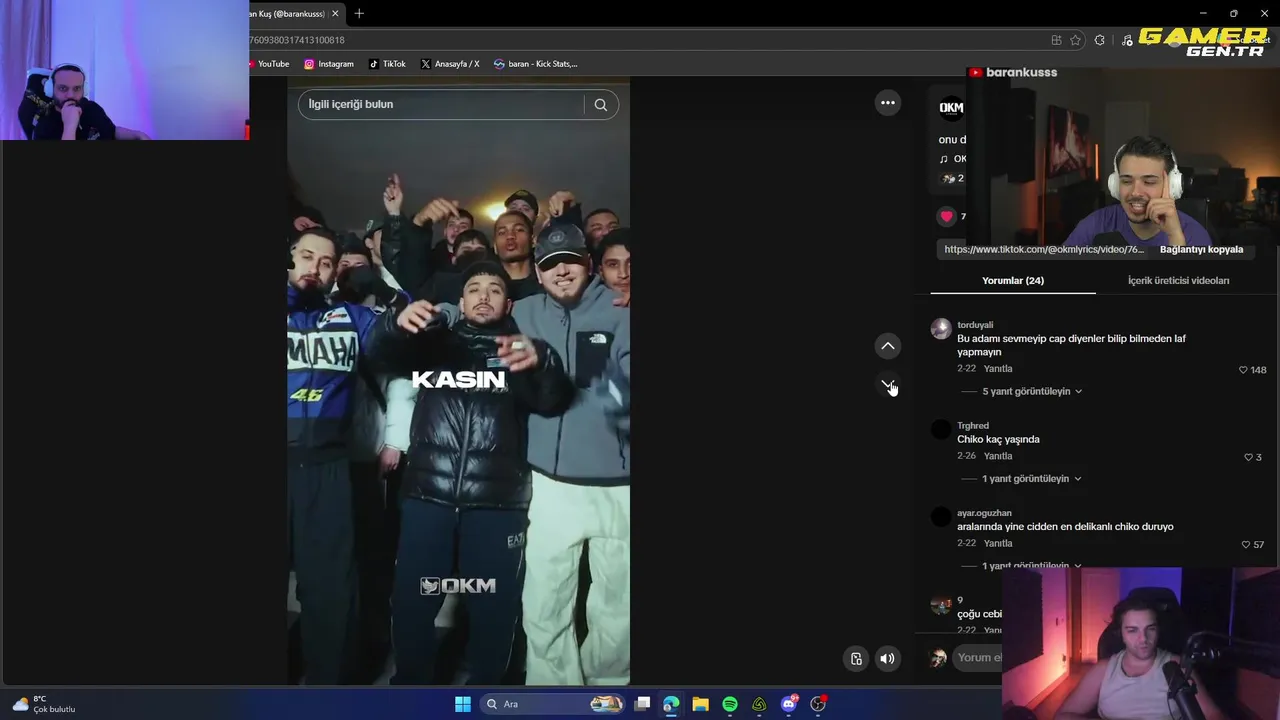The height and width of the screenshot is (720, 1280).
Task: Click the split screen icon in address bar
Action: 1056,40
